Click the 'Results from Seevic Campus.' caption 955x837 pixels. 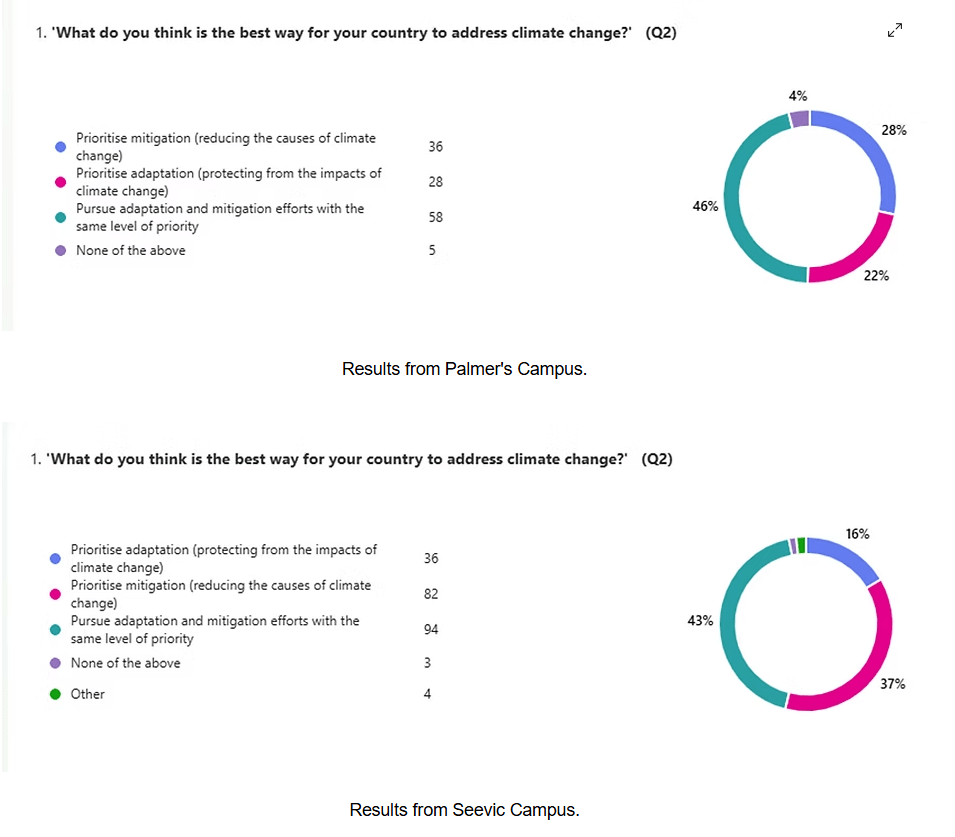pos(464,810)
